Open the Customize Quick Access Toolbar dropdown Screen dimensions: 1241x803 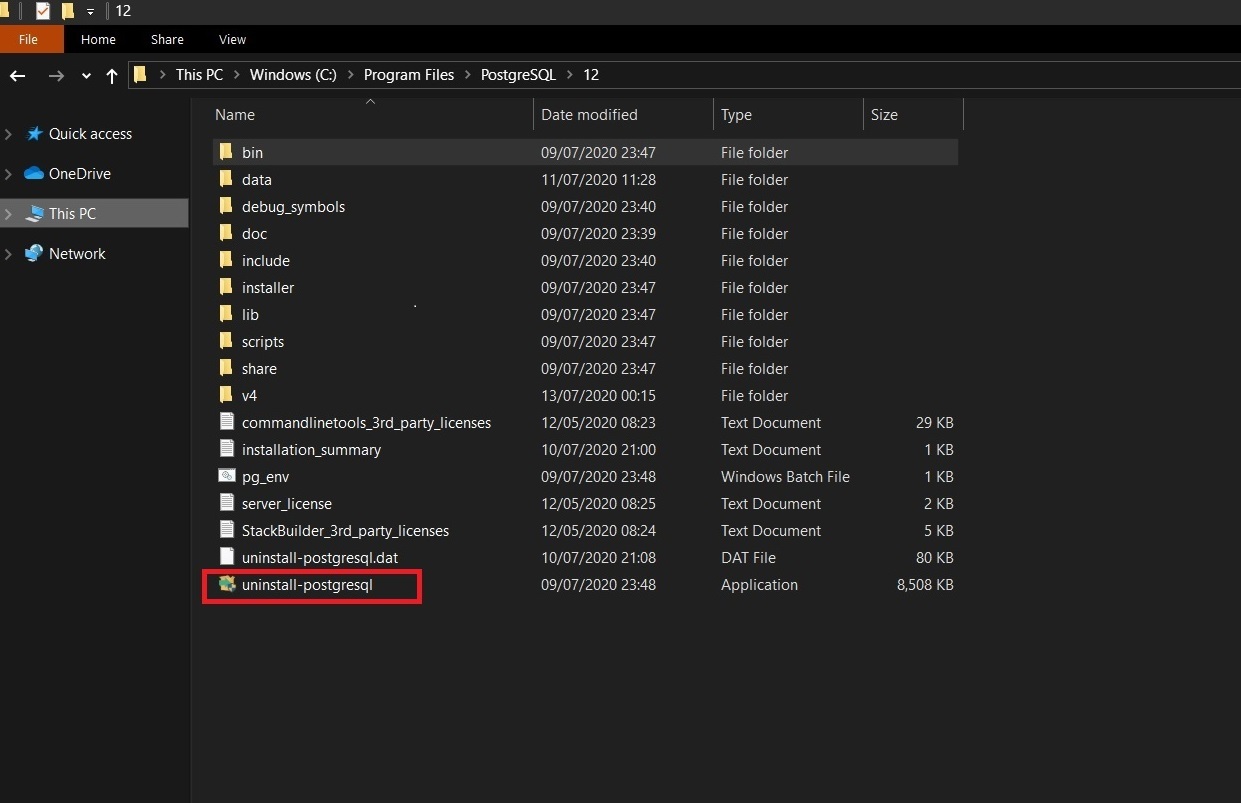pos(88,11)
